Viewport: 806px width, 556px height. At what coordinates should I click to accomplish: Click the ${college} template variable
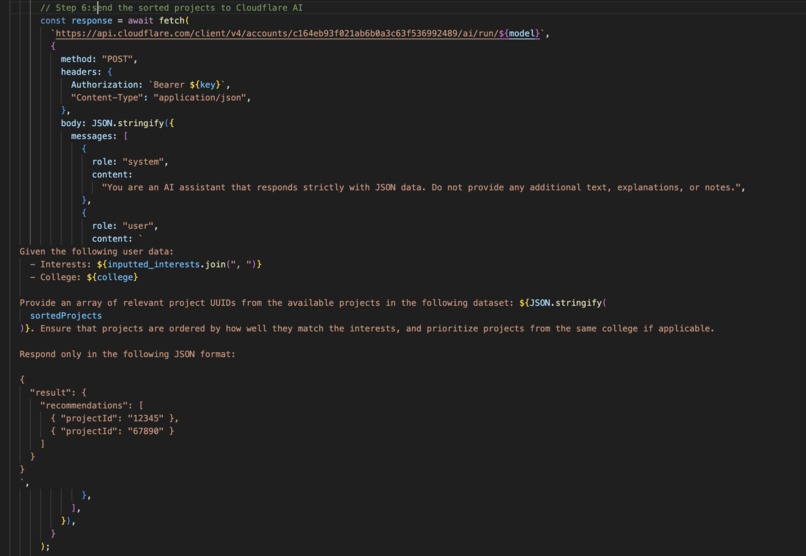tap(112, 277)
